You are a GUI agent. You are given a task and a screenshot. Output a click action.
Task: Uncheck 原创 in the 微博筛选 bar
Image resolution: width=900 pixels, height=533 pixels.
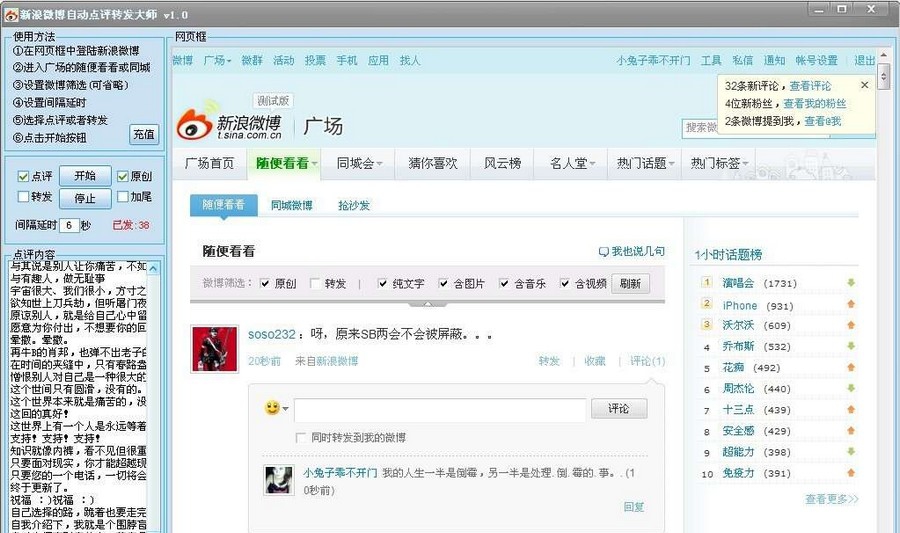coord(265,283)
